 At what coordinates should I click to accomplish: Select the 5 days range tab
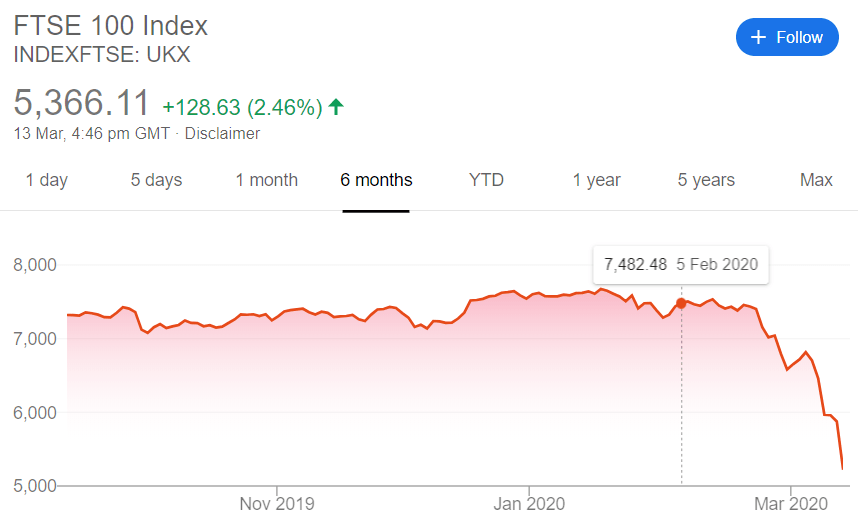(156, 180)
